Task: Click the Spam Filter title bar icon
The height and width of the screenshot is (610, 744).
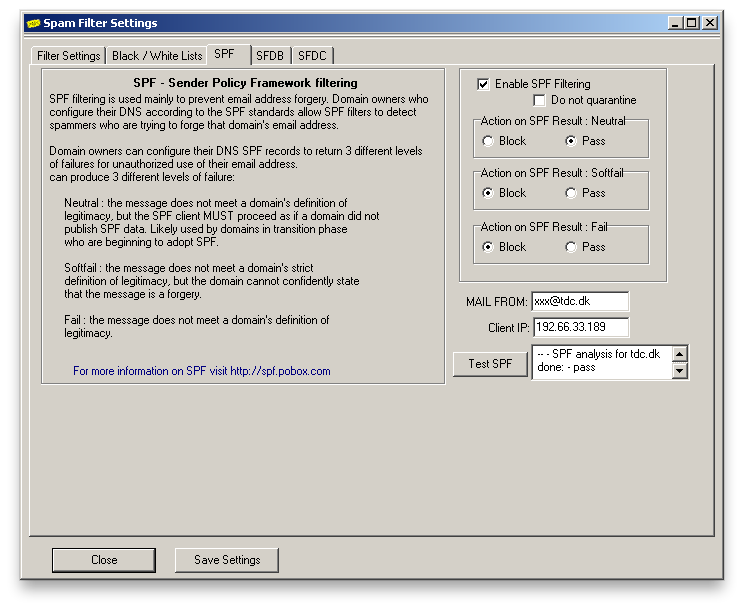Action: (33, 23)
